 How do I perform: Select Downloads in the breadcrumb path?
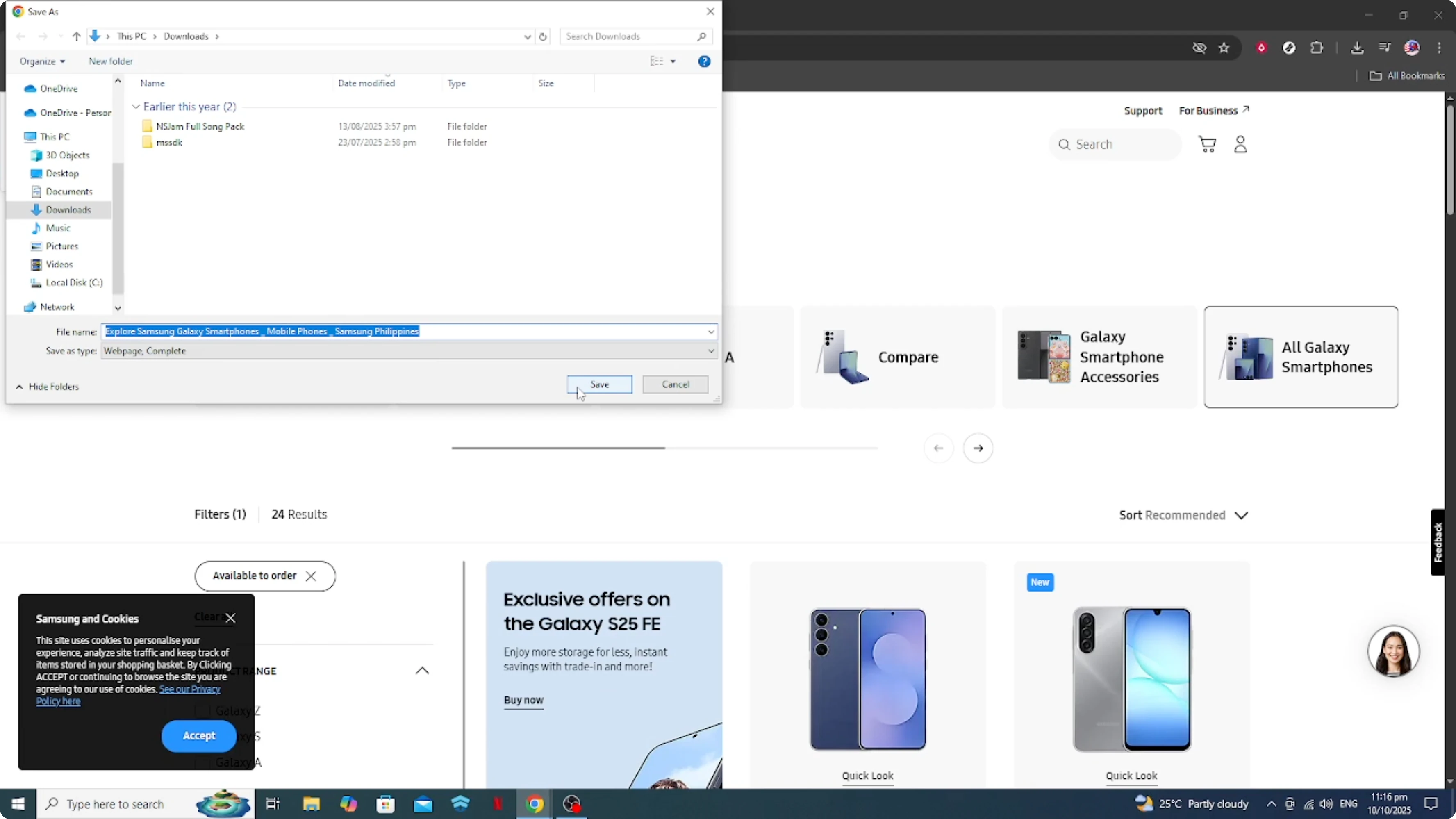pos(186,36)
